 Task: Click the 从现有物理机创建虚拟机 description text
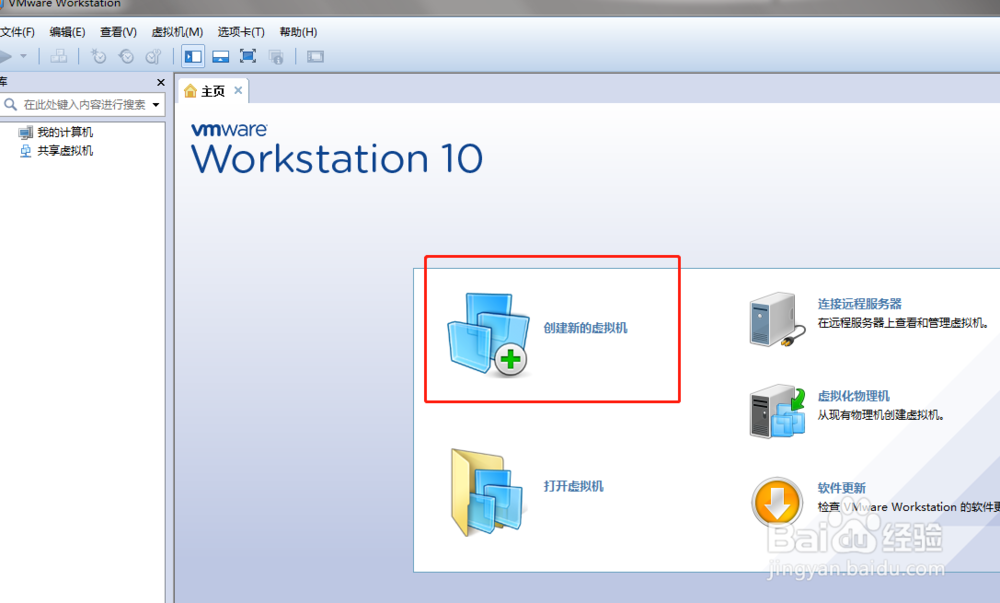pyautogui.click(x=880, y=415)
